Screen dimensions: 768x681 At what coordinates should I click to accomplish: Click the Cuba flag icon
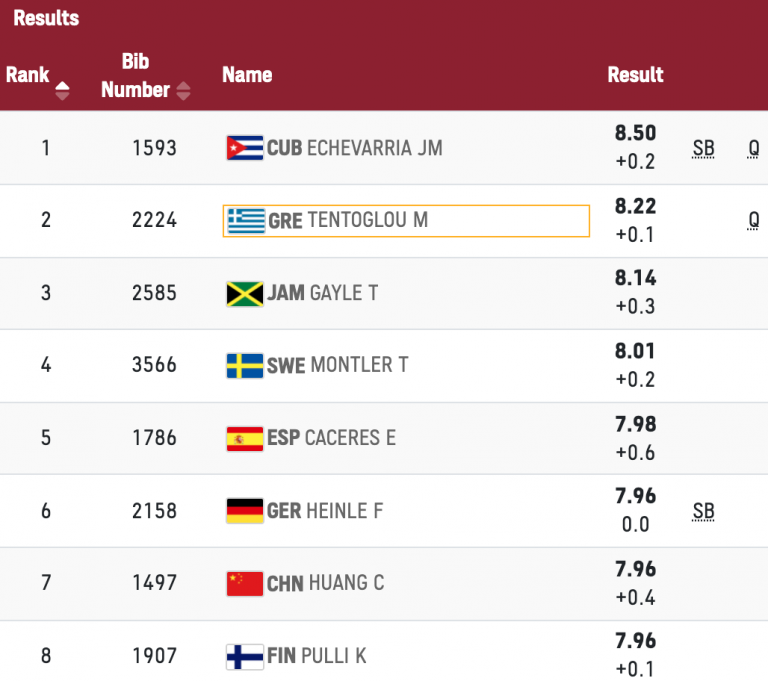click(245, 148)
